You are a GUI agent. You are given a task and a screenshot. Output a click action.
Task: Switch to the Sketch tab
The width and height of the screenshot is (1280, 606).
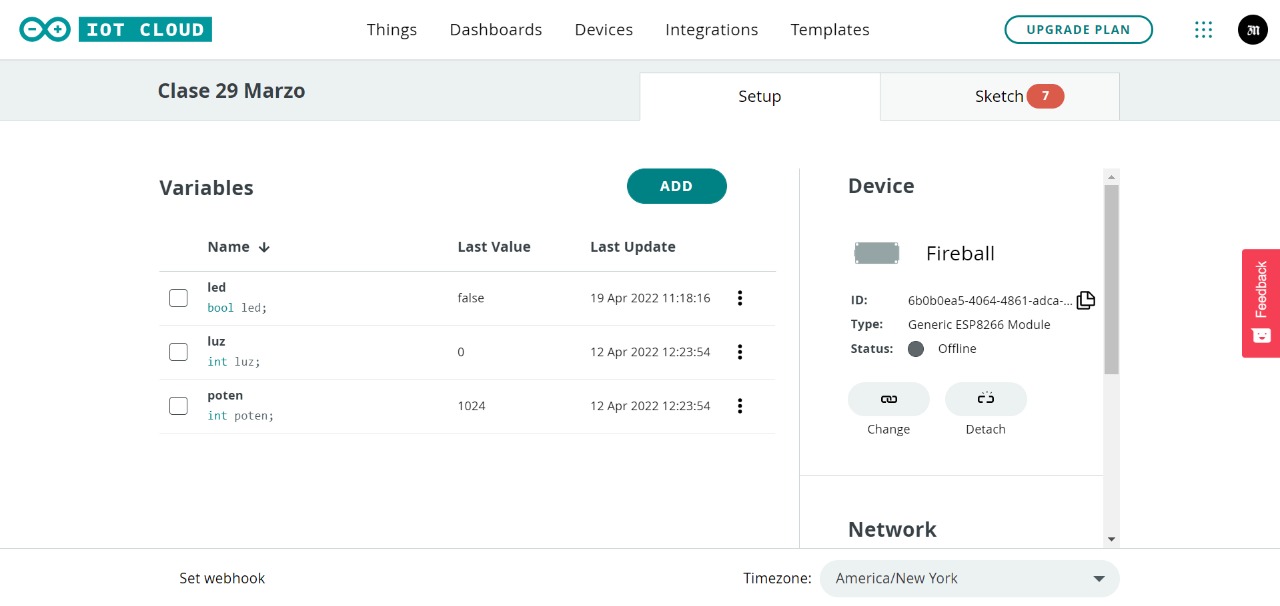click(1000, 96)
